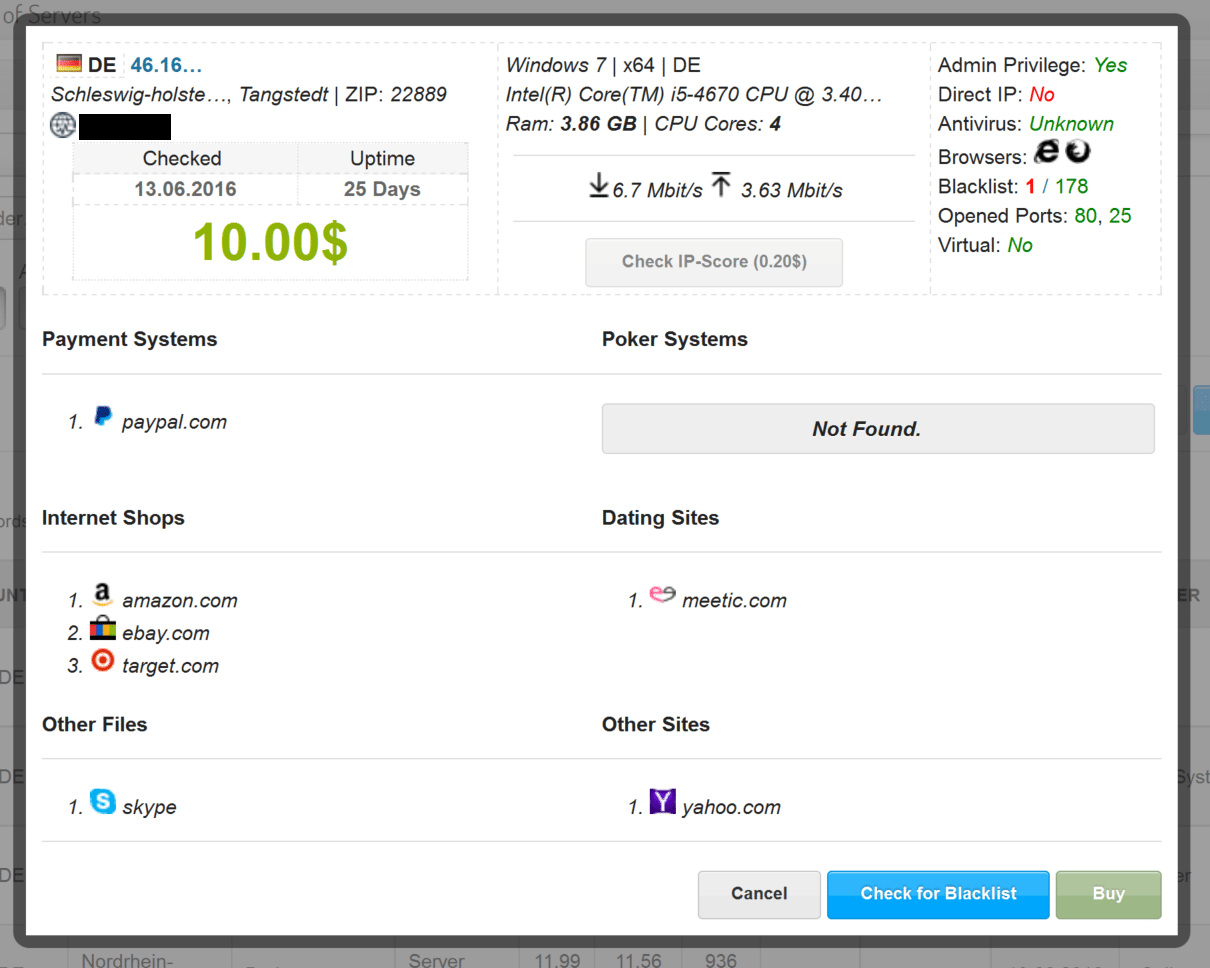1210x968 pixels.
Task: Click the Check for Blacklist button
Action: 938,894
